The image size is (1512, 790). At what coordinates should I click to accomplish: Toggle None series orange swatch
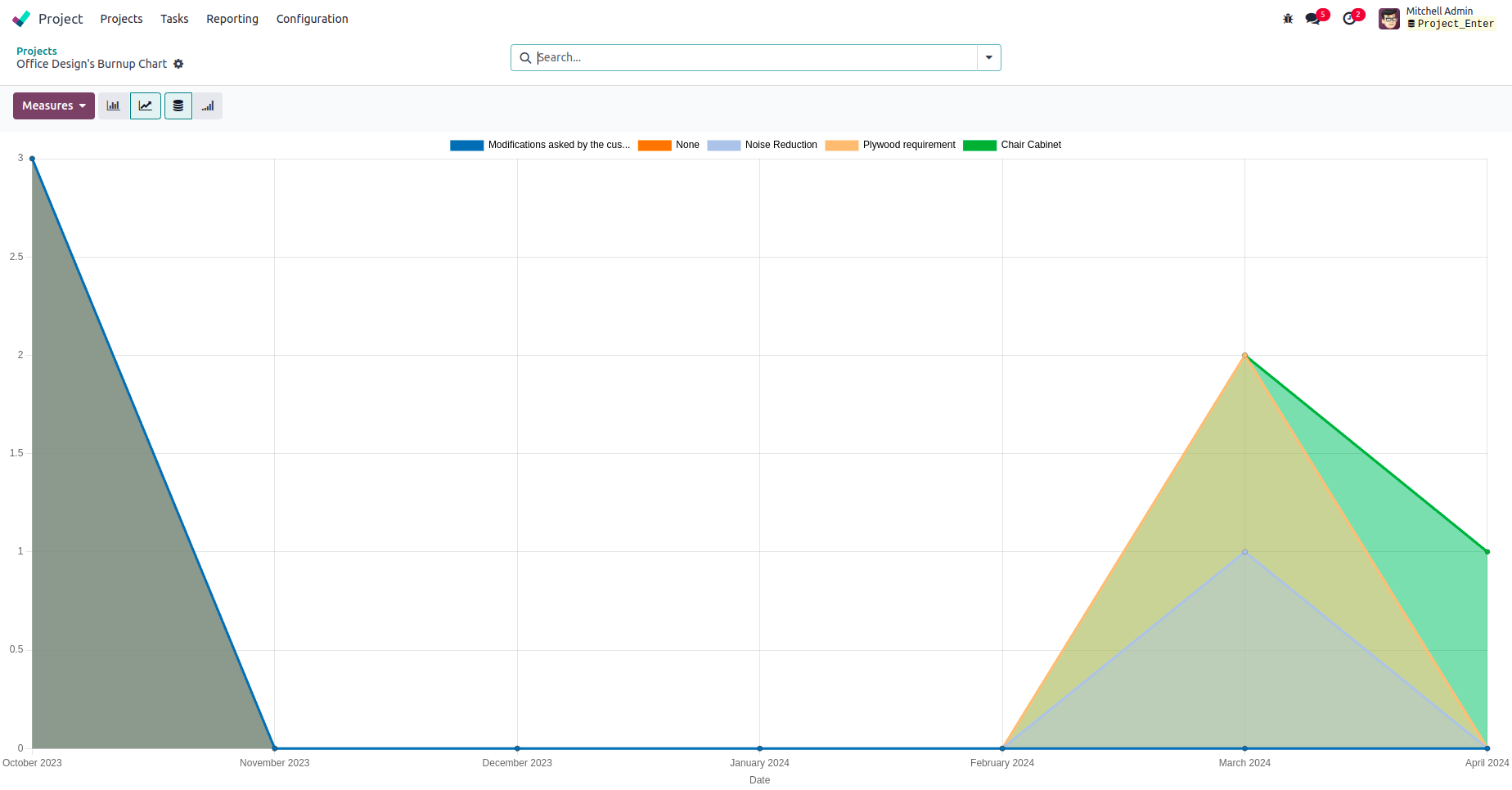pos(655,146)
